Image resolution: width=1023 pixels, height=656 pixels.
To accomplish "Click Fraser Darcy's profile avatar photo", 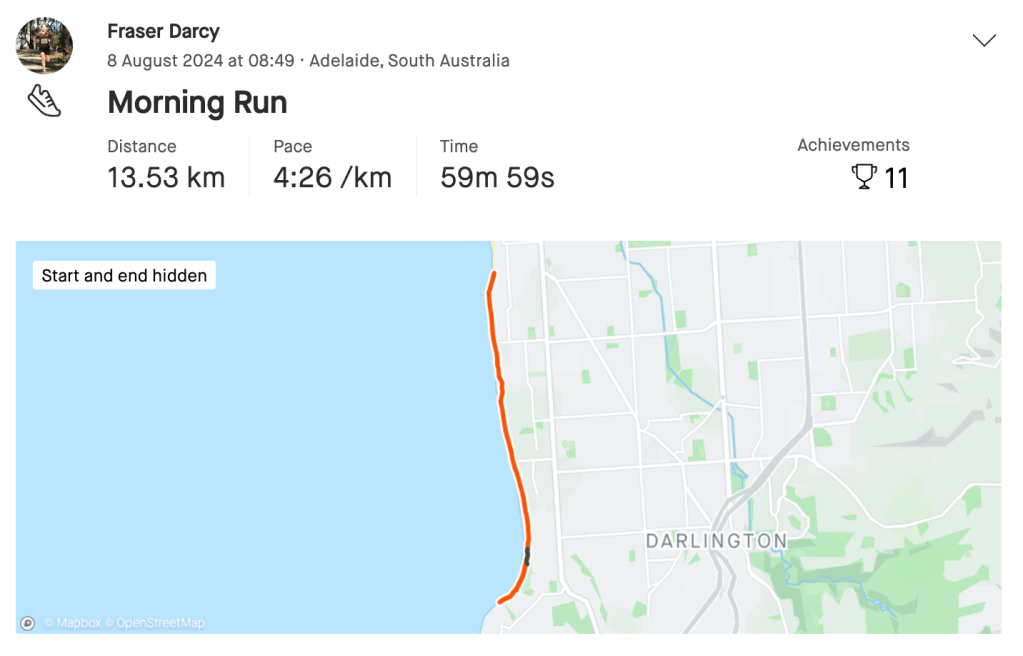I will (44, 45).
